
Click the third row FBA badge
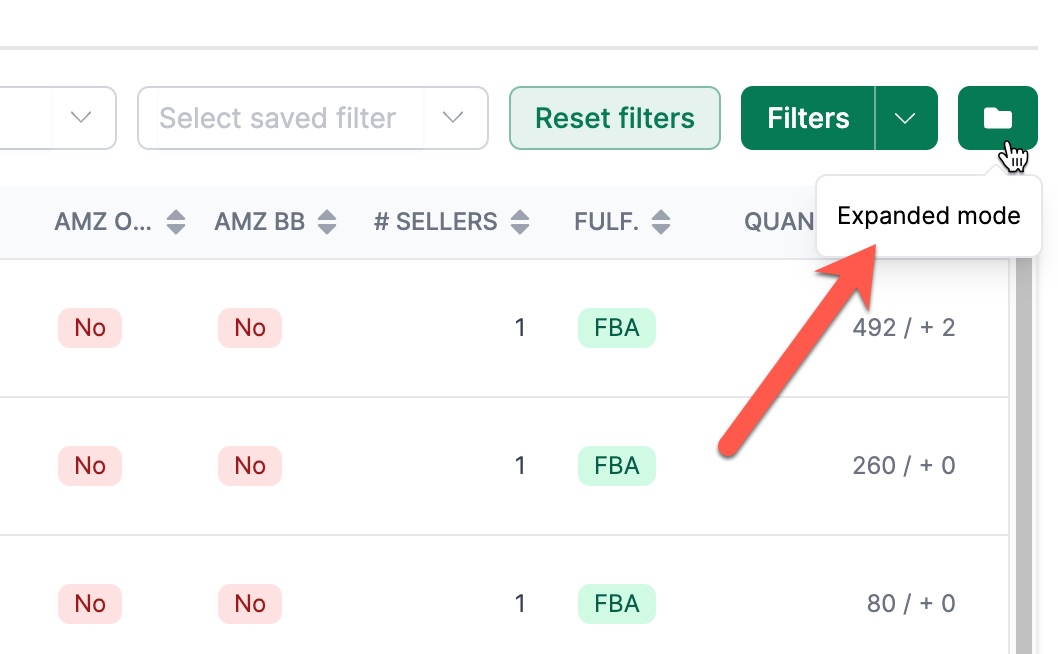(617, 603)
